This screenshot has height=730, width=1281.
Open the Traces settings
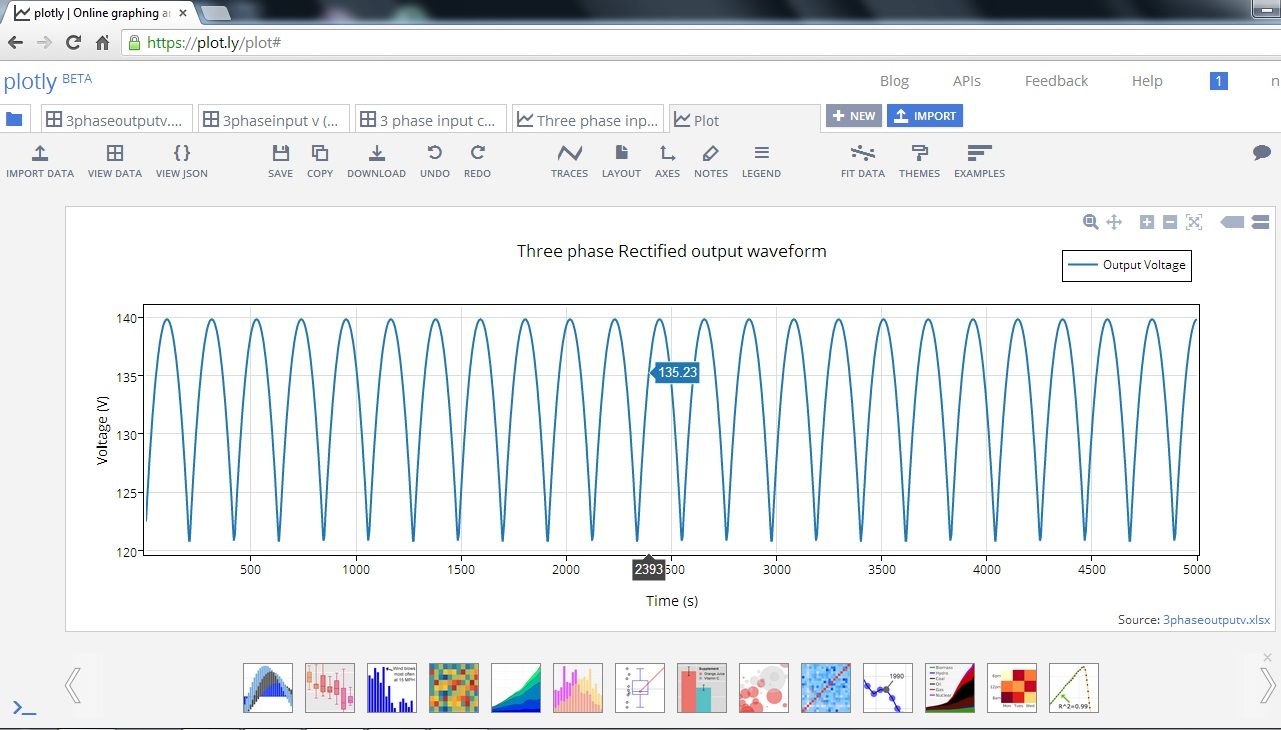tap(569, 158)
